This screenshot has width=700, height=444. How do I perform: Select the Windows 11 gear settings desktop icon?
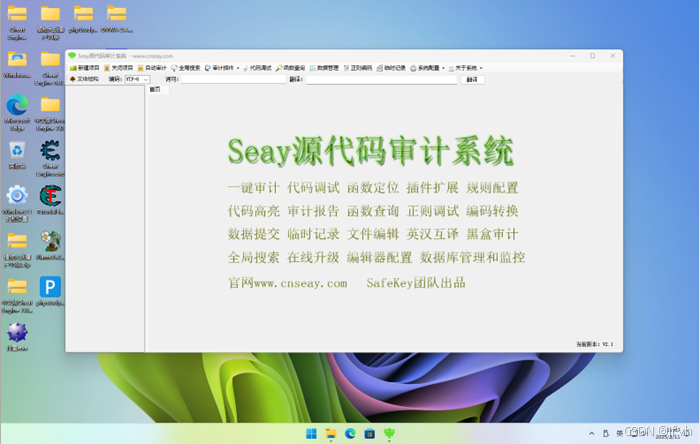point(17,203)
